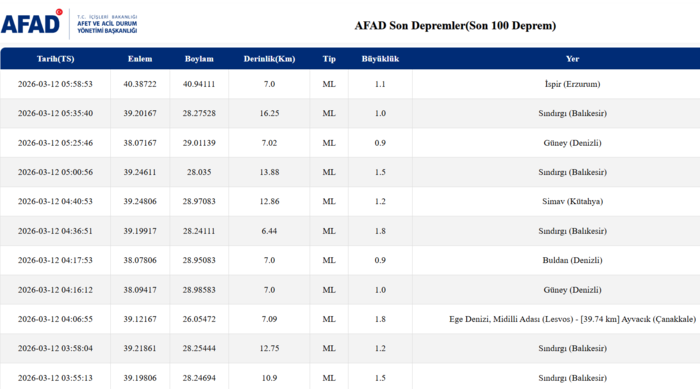
Task: Select date cell 2026-03-12 04:40:53
Action: point(55,201)
